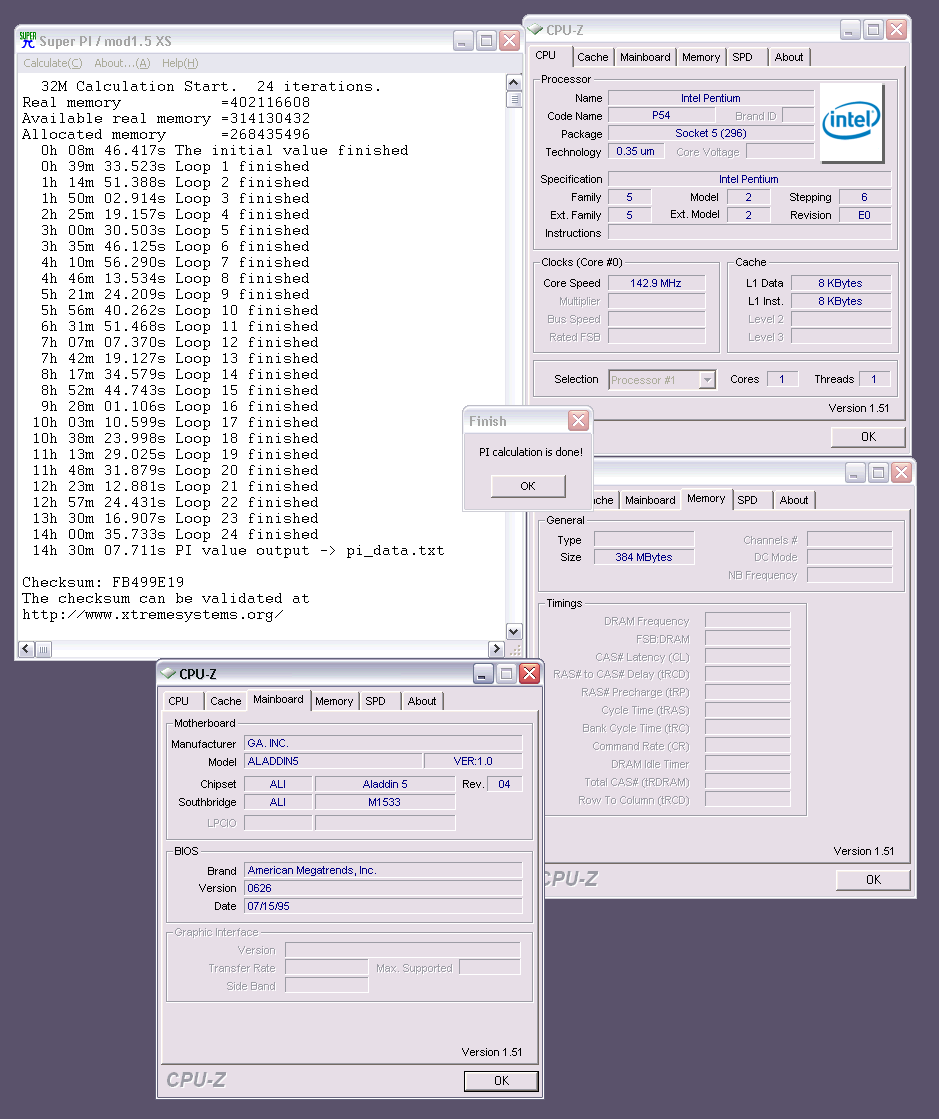This screenshot has height=1119, width=939.
Task: Click the xtremesystems.org URL text
Action: (x=153, y=614)
